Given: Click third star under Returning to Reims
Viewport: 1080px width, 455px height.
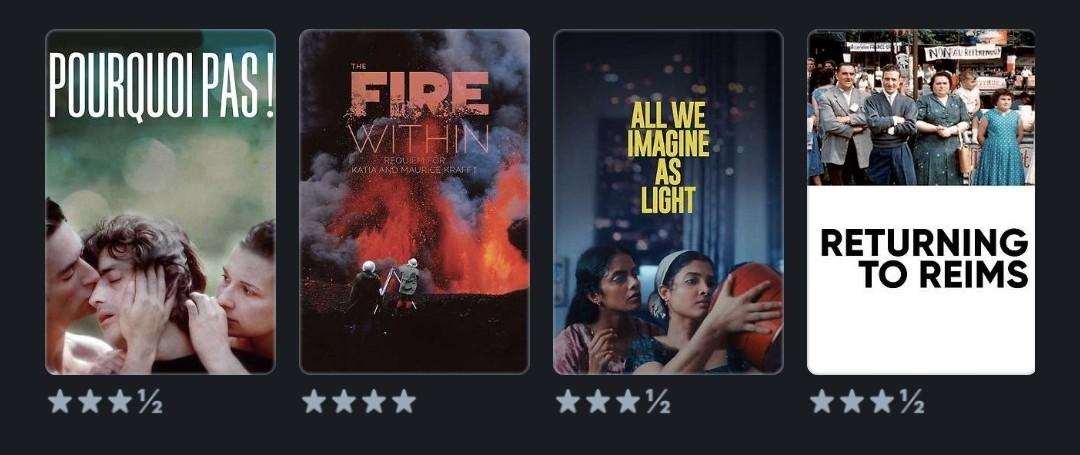Looking at the screenshot, I should [x=882, y=401].
